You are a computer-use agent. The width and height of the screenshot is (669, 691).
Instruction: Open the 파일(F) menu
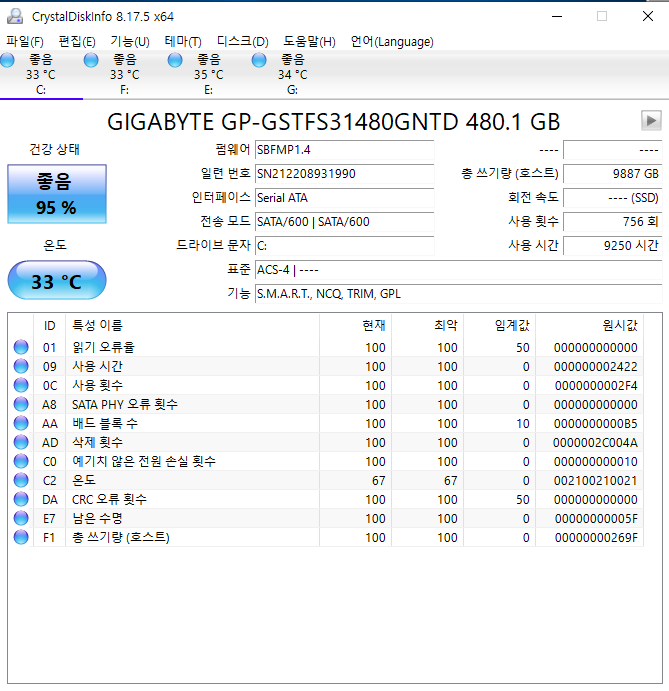point(25,42)
